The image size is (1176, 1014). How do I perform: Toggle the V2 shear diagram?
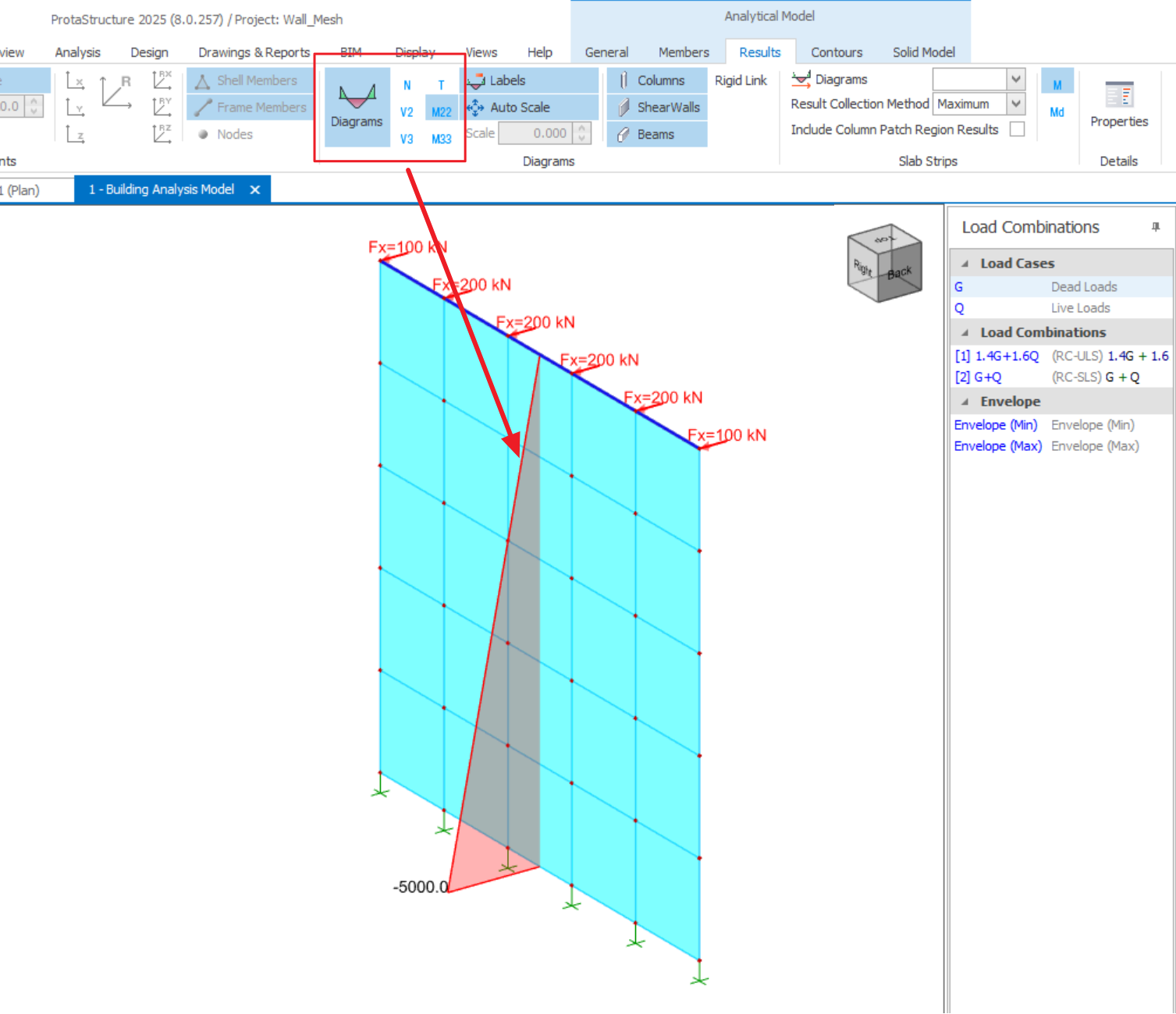point(407,112)
